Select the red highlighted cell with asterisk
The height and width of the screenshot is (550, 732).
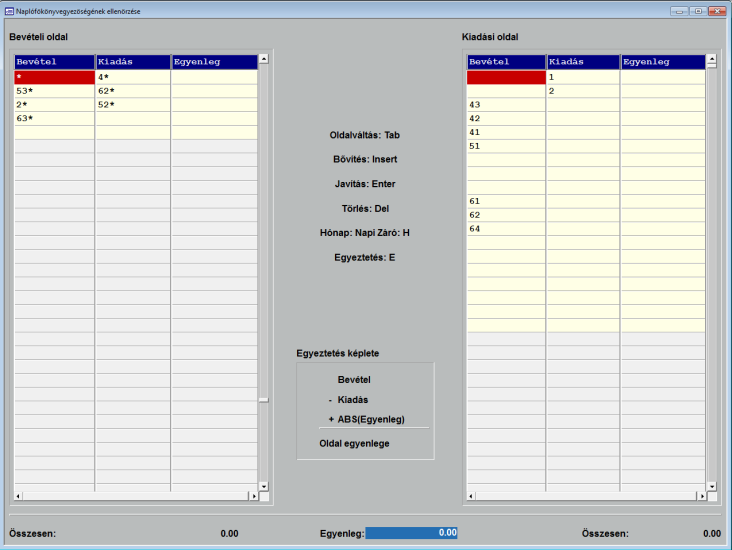(x=55, y=77)
